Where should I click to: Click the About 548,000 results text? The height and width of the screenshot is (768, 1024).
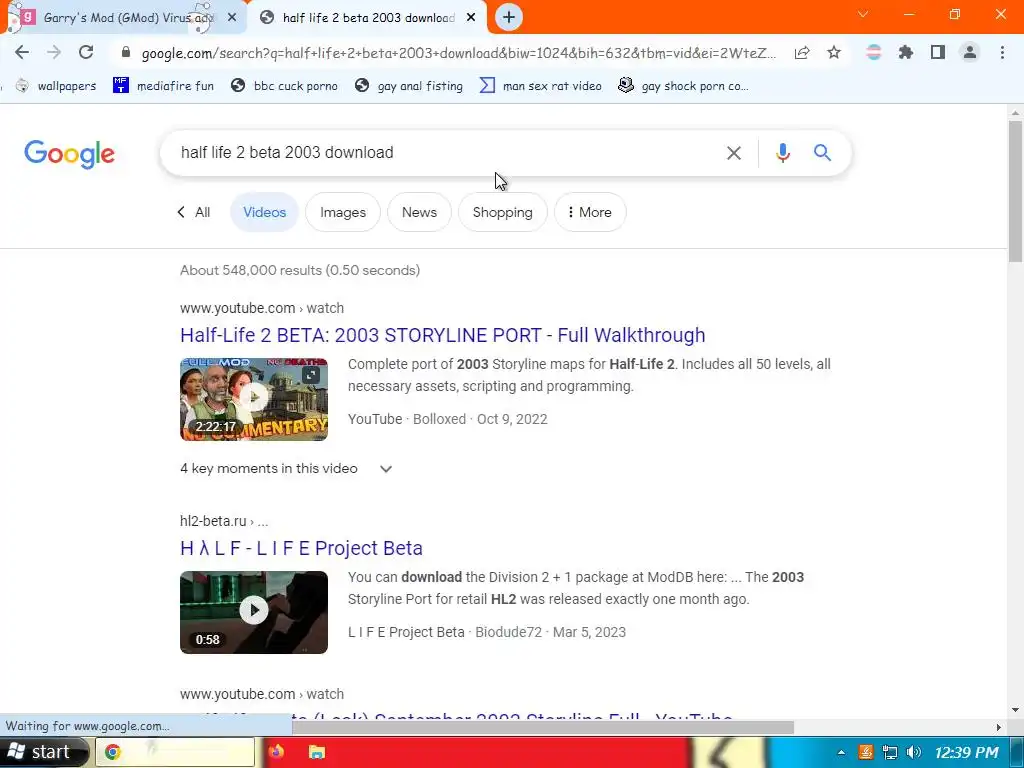(300, 270)
